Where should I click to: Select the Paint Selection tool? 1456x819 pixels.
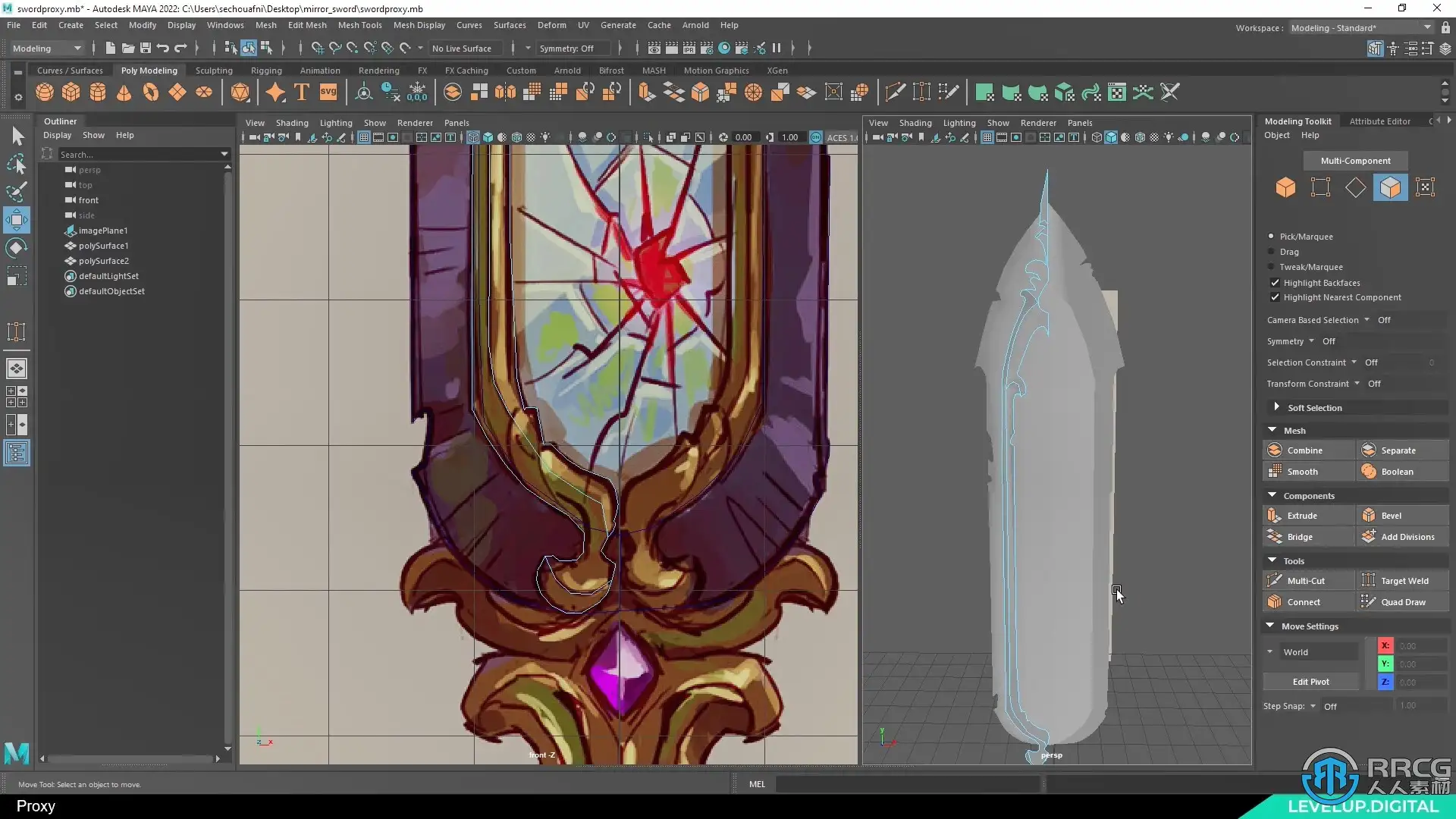[x=17, y=191]
